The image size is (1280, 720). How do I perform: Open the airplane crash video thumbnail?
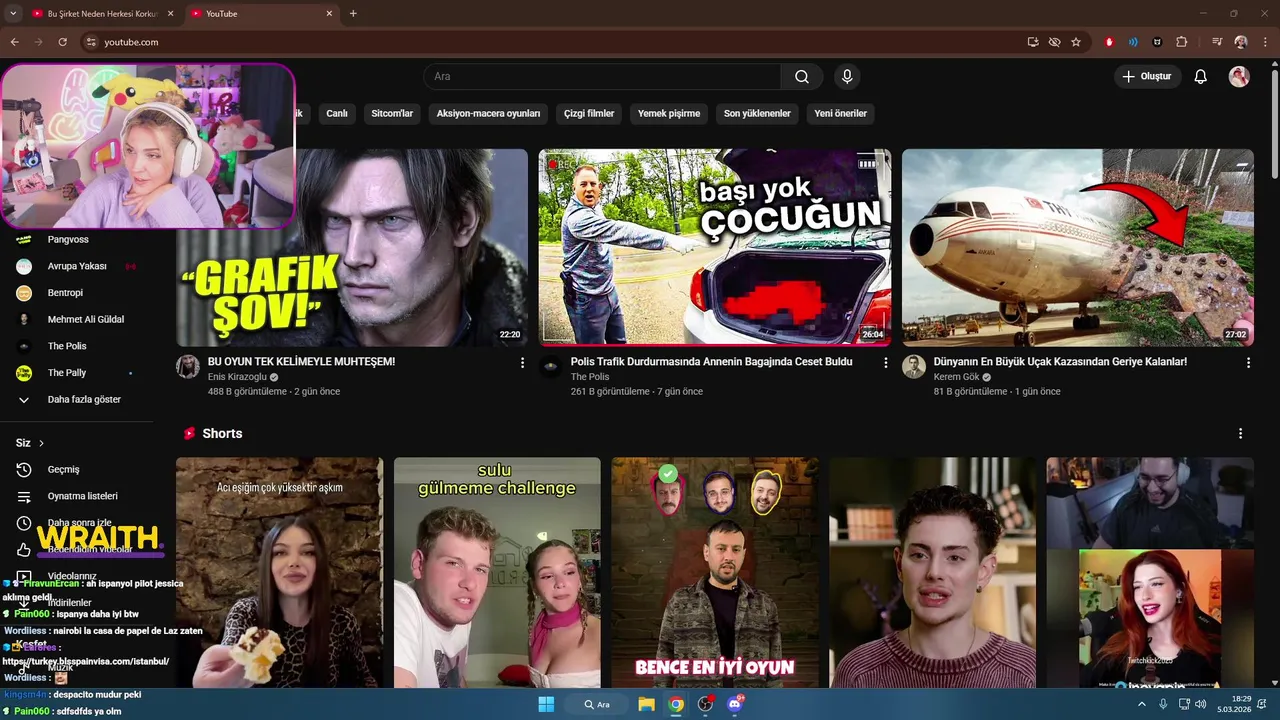tap(1078, 247)
